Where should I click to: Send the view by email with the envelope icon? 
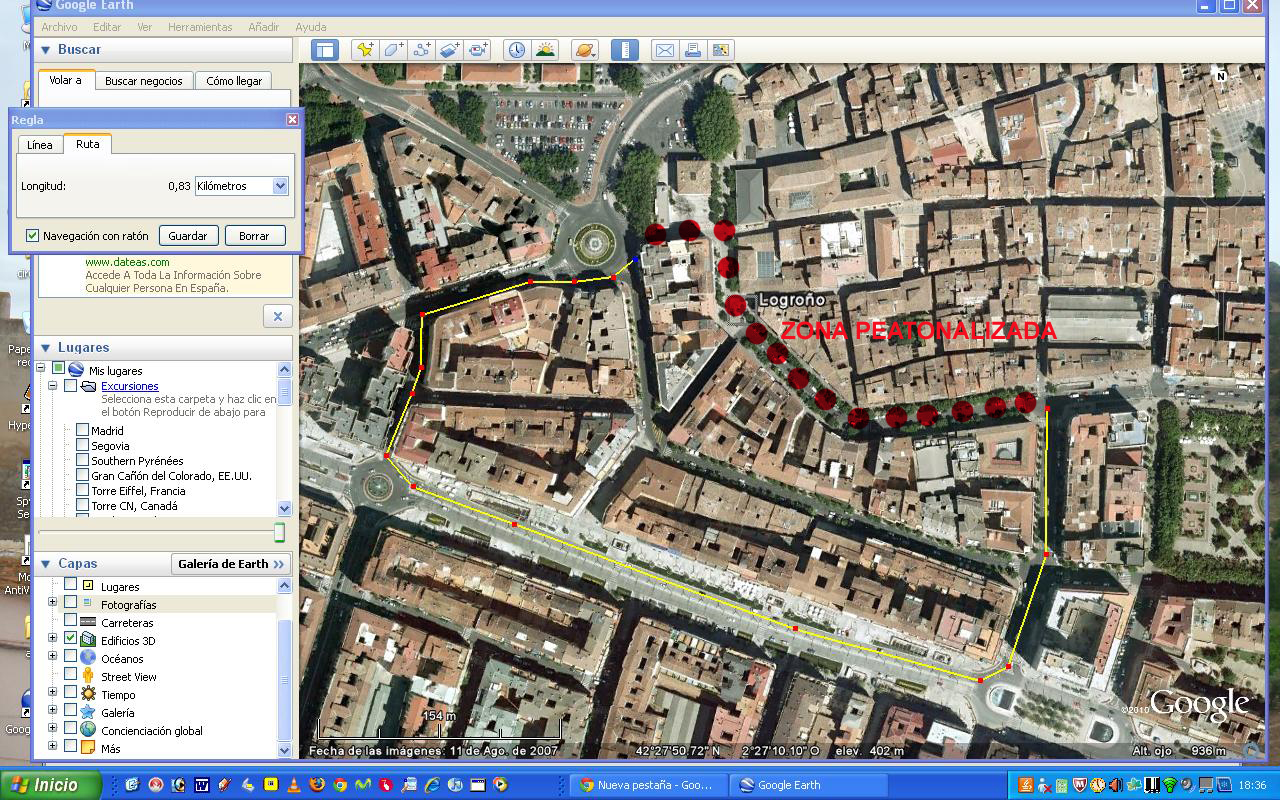pos(664,50)
